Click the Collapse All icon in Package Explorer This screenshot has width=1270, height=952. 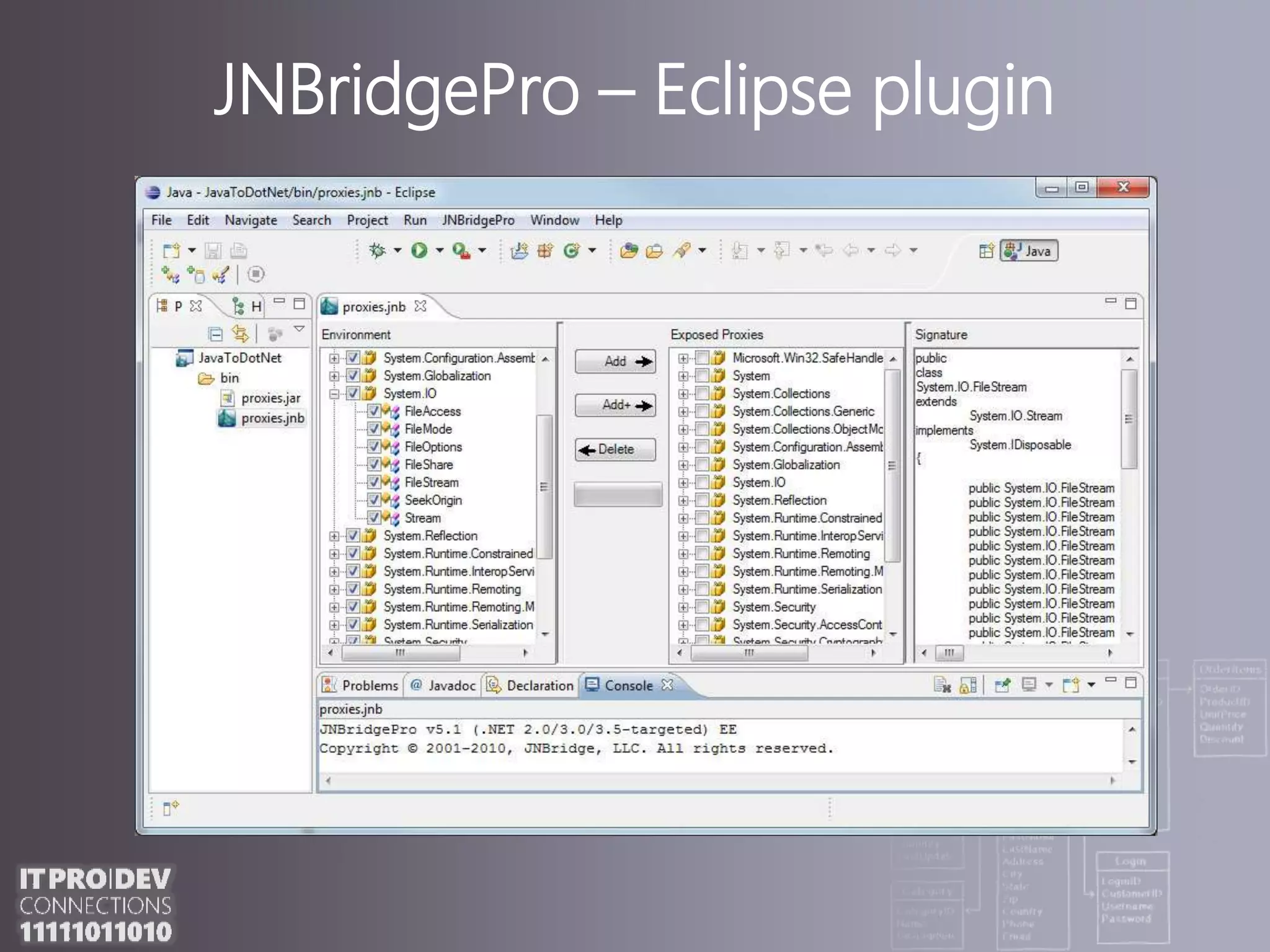(x=215, y=335)
